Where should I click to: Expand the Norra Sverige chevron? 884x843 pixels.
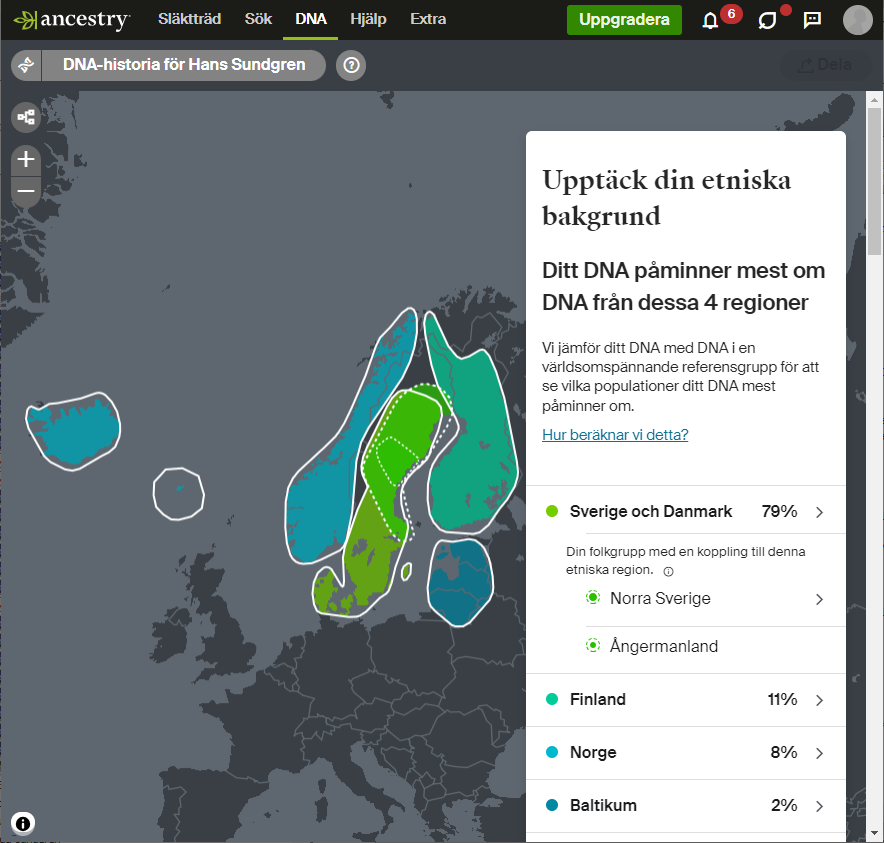coord(819,599)
